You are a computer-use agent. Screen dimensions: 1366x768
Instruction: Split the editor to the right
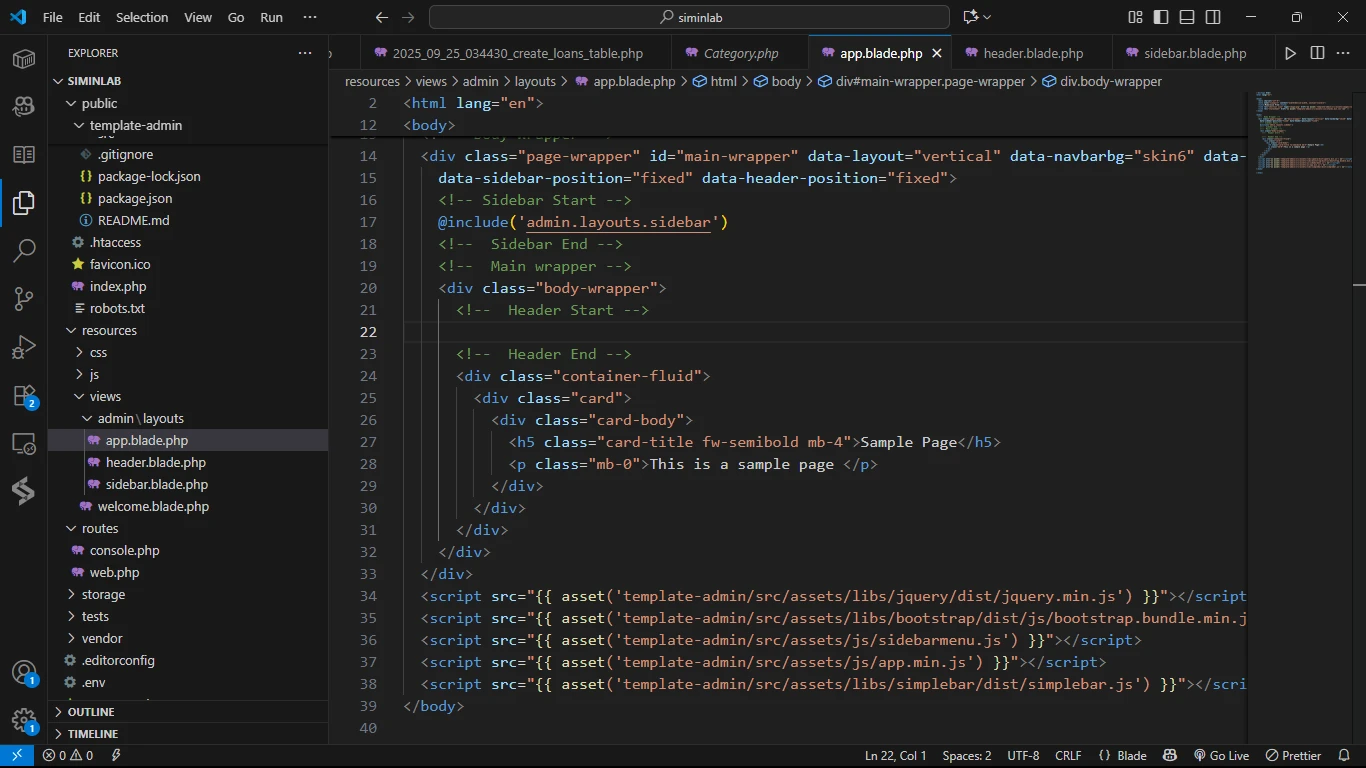(1317, 53)
